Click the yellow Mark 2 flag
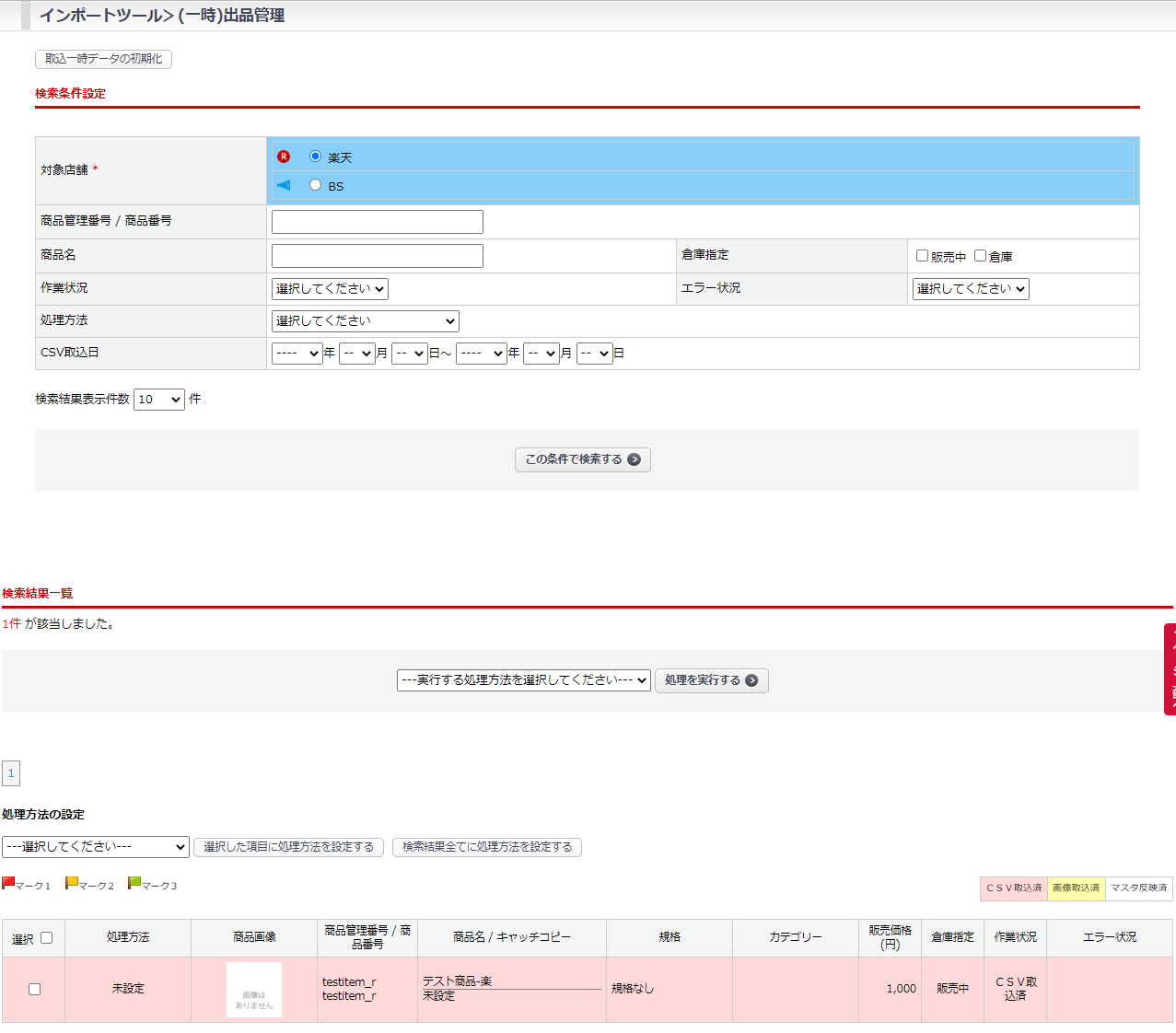Viewport: 1176px width, 1033px height. [x=72, y=883]
